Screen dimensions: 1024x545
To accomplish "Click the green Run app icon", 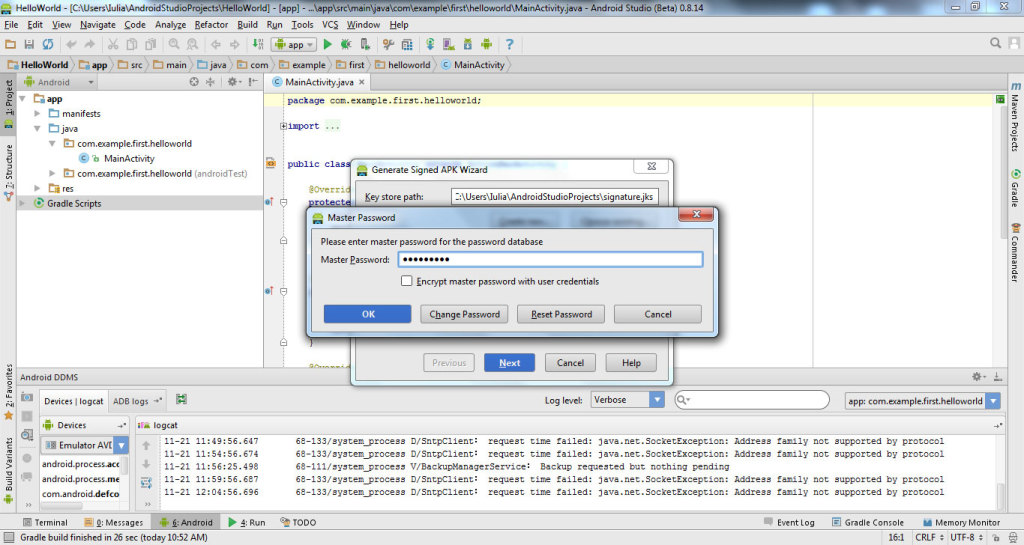I will (328, 44).
